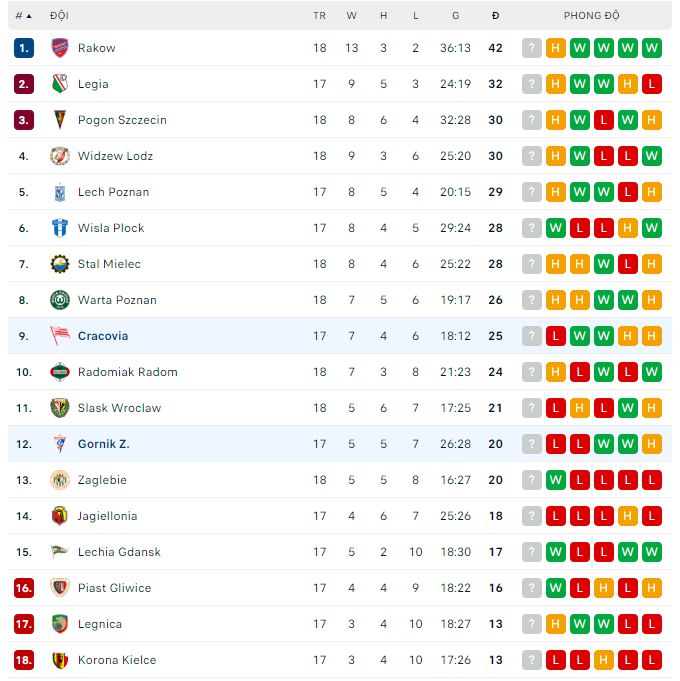Image resolution: width=680 pixels, height=681 pixels.
Task: Click Piast Gliwice rank 16 badge
Action: 24,588
